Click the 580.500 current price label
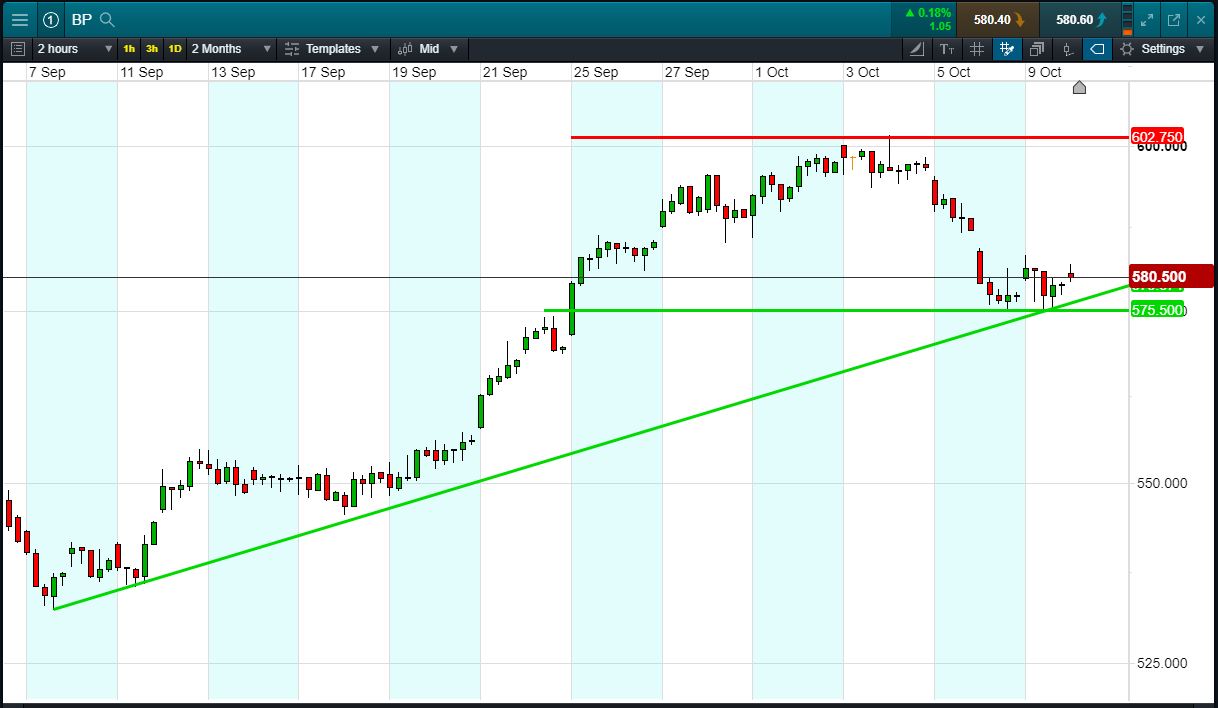Viewport: 1218px width, 708px height. click(x=1171, y=277)
